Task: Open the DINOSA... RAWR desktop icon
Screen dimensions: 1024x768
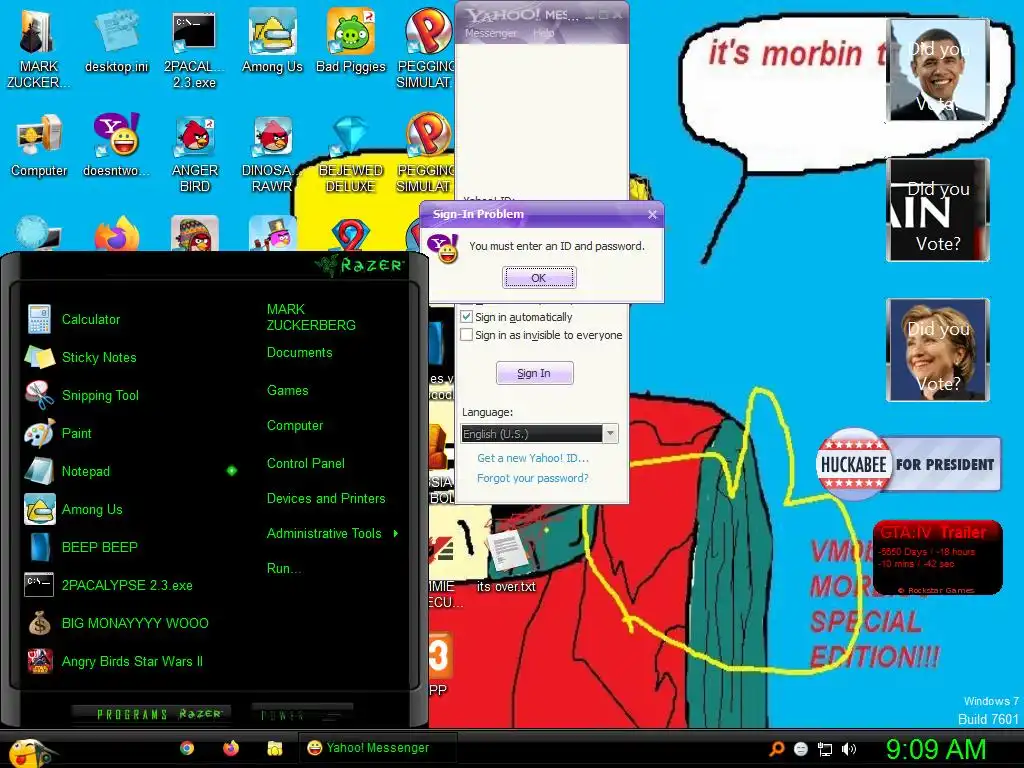Action: pos(272,154)
